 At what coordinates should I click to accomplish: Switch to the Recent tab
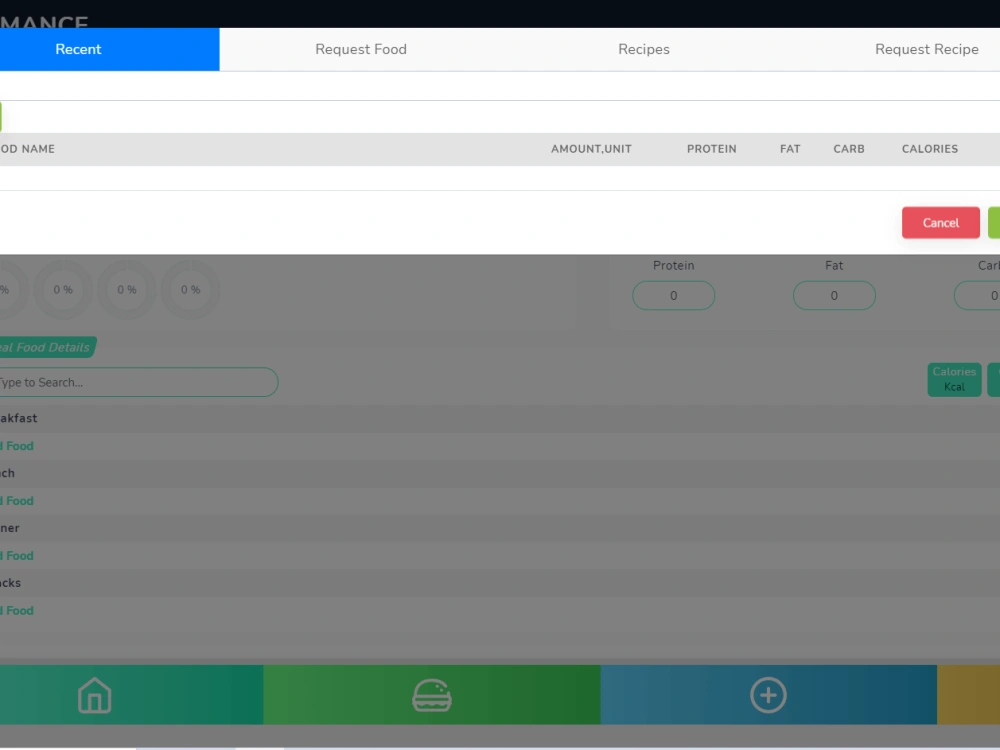click(x=110, y=49)
